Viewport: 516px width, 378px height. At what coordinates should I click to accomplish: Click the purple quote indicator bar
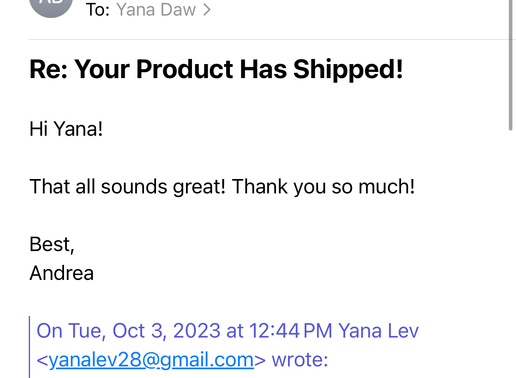tap(30, 347)
